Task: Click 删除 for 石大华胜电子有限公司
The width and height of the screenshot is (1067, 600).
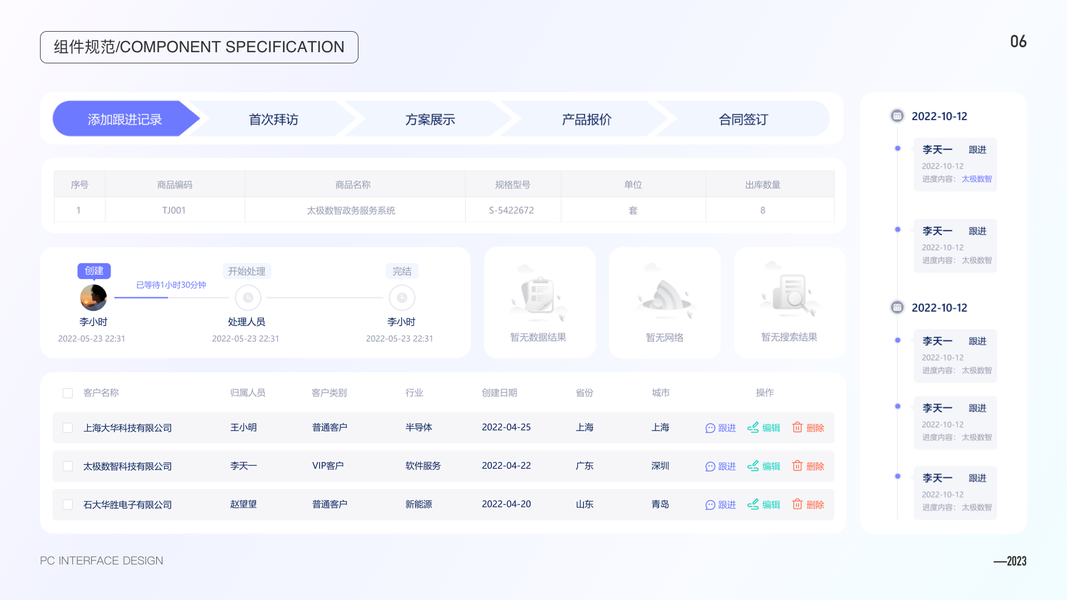Action: [x=808, y=505]
